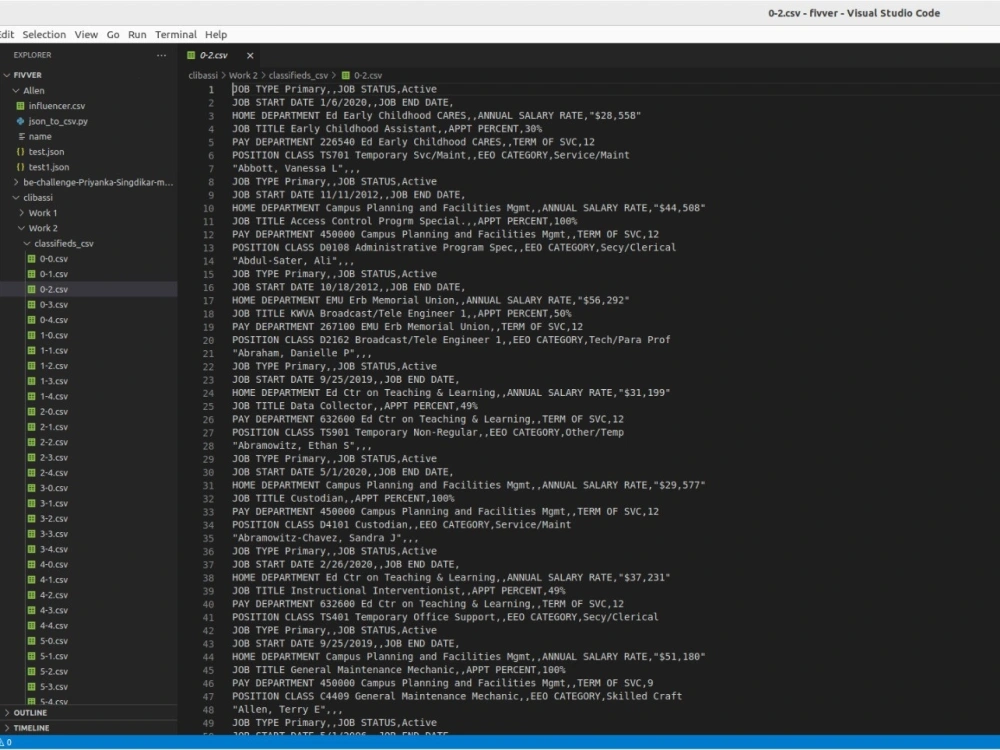The image size is (1000, 750).
Task: Click the 1-0.csv file icon
Action: tap(31, 335)
